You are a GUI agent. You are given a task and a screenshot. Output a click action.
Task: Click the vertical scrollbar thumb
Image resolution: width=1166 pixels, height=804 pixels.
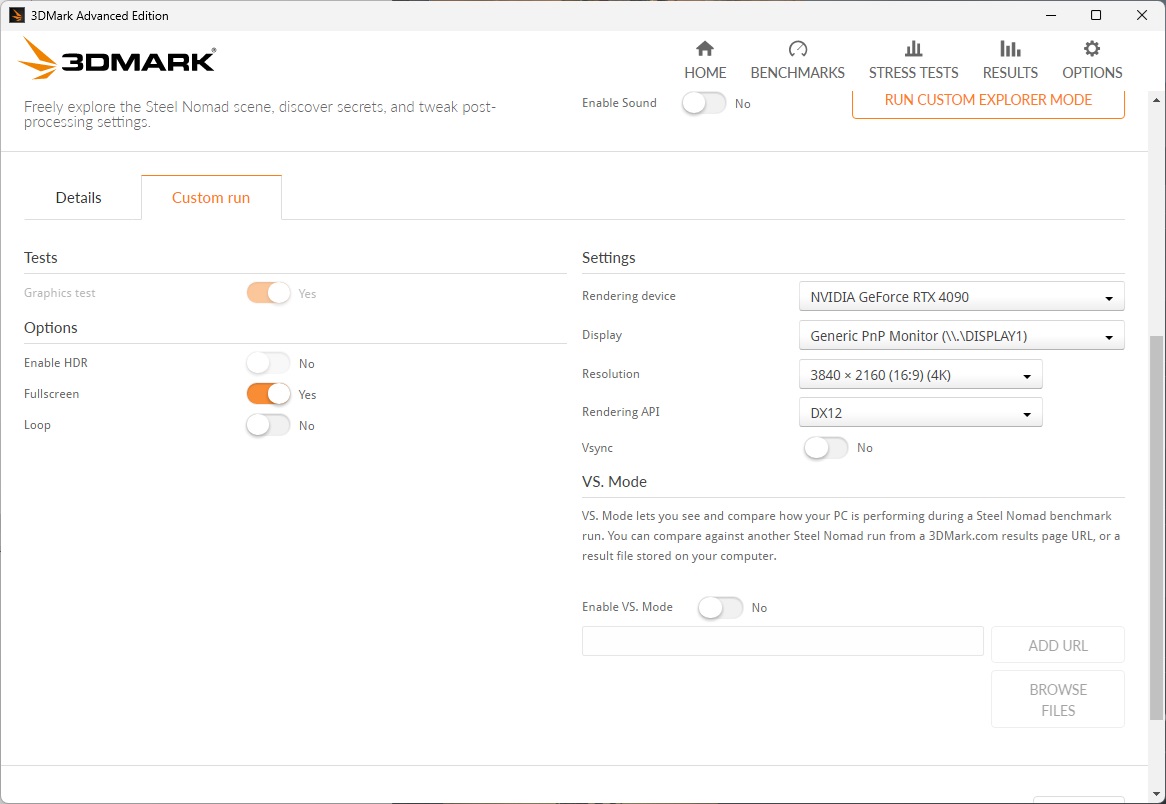pyautogui.click(x=1156, y=527)
